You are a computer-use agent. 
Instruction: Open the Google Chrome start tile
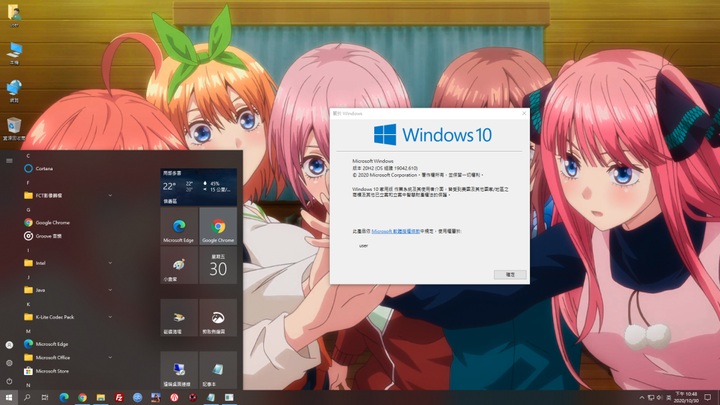pos(218,226)
